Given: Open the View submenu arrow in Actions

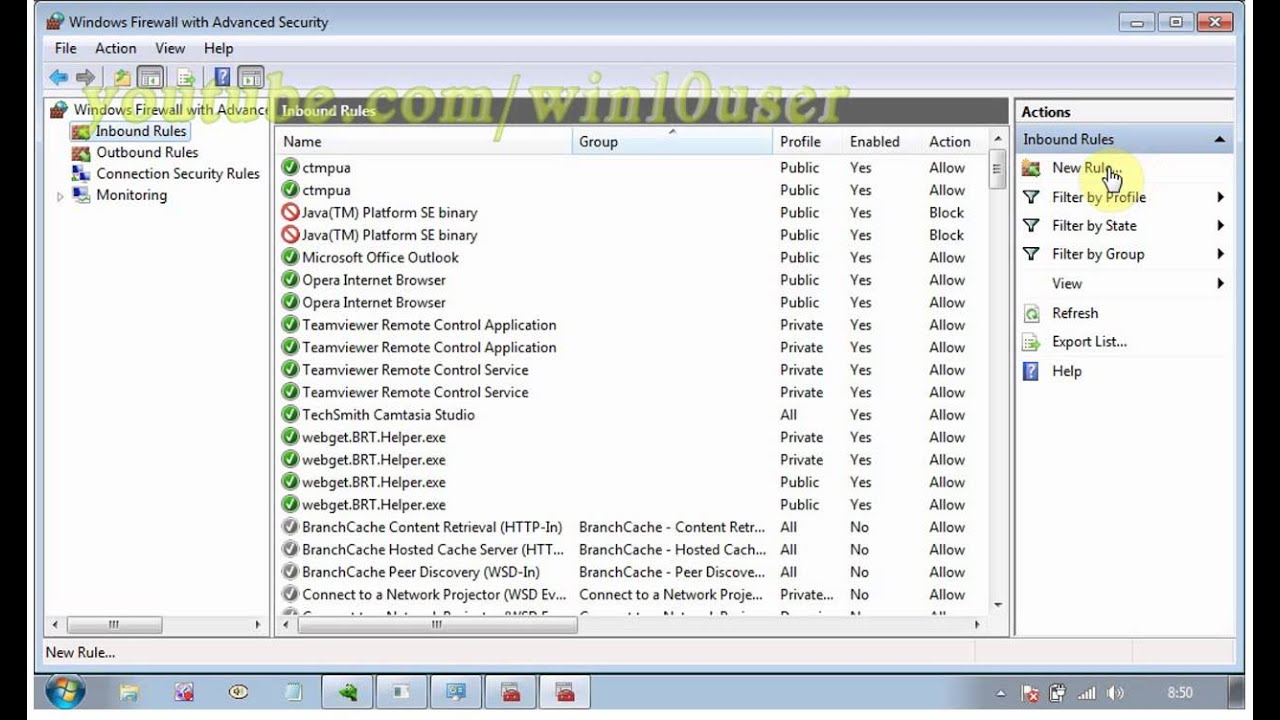Looking at the screenshot, I should pos(1220,283).
